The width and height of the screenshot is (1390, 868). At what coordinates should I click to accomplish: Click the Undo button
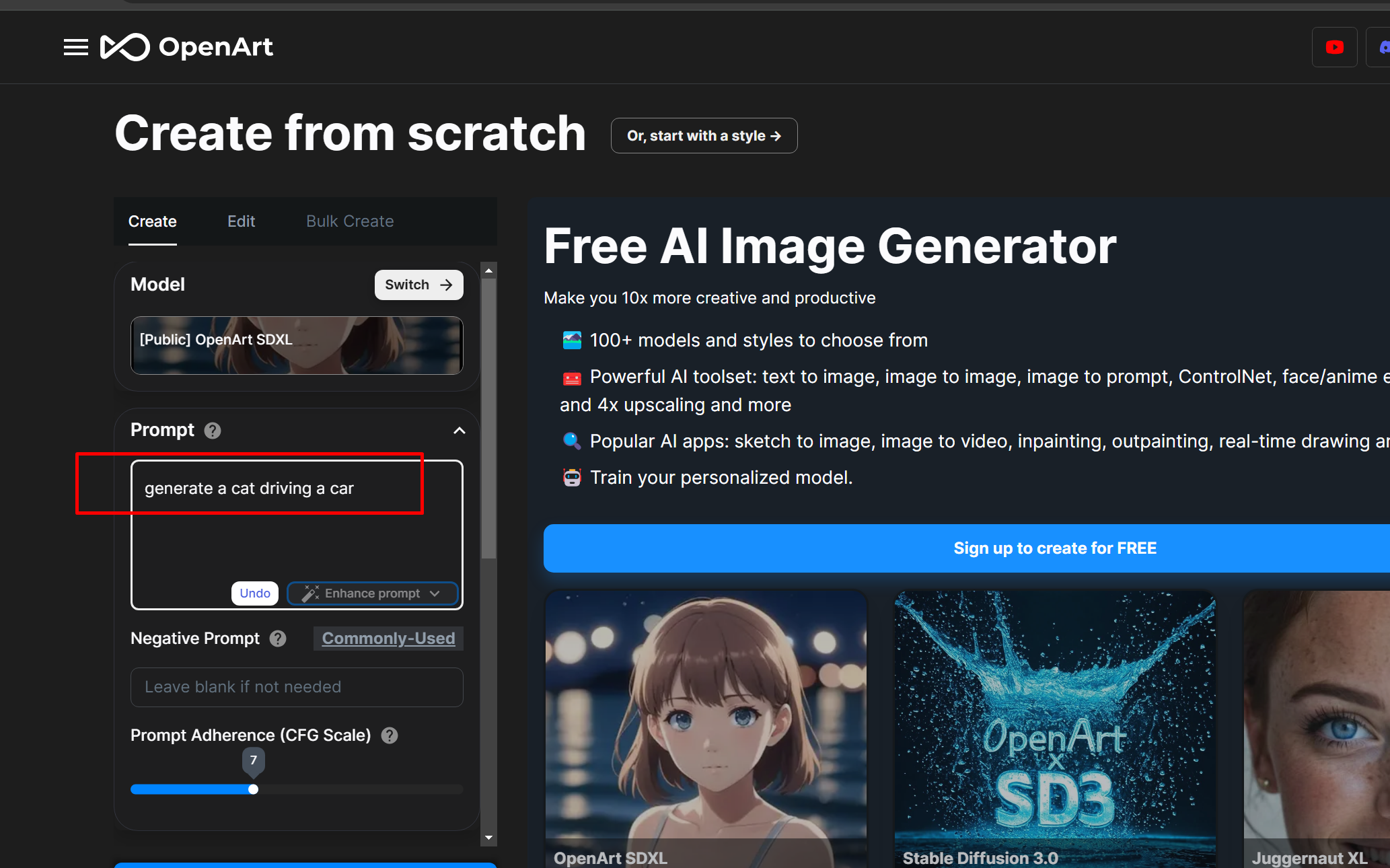(x=255, y=593)
